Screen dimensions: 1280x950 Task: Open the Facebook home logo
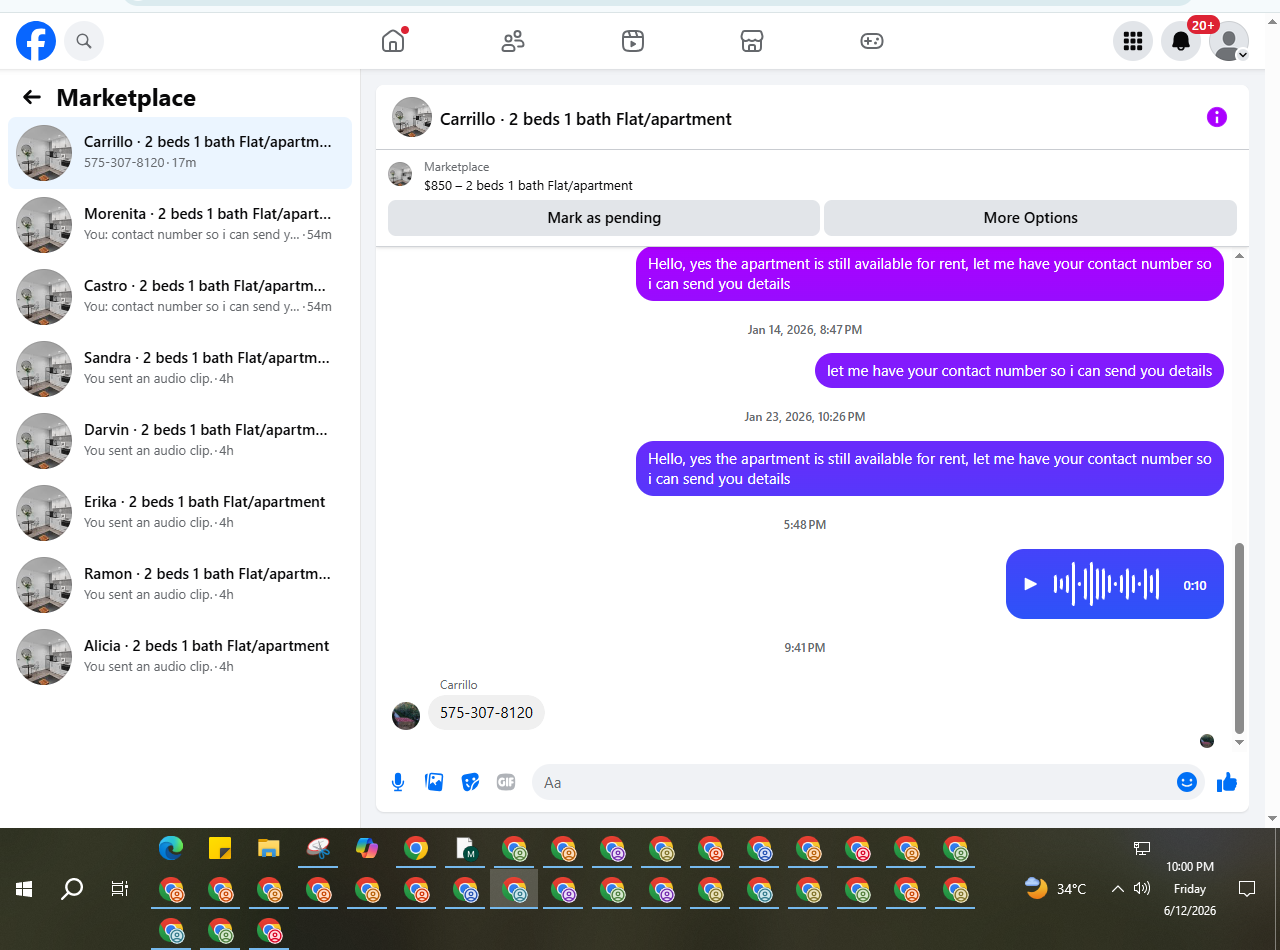pos(36,41)
